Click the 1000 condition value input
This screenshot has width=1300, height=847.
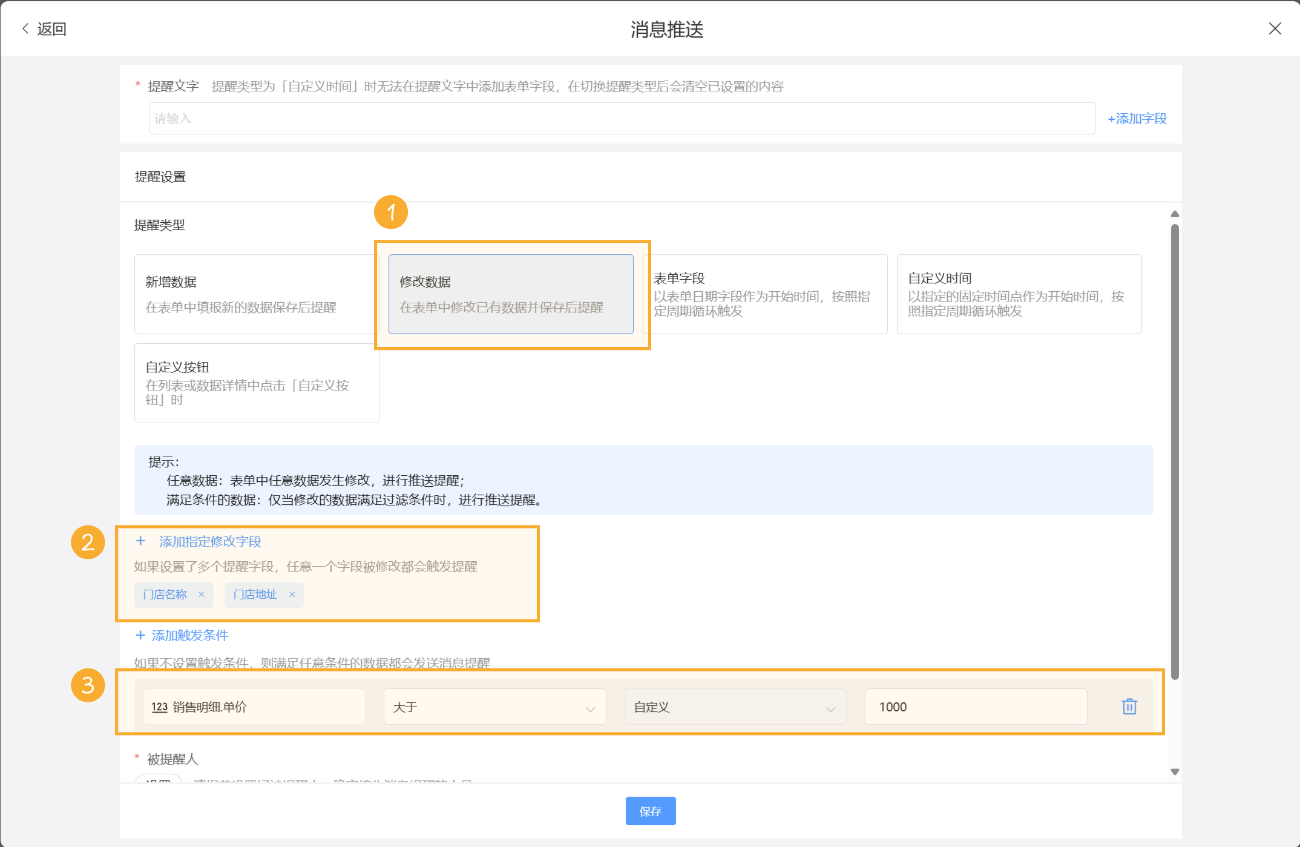point(975,706)
